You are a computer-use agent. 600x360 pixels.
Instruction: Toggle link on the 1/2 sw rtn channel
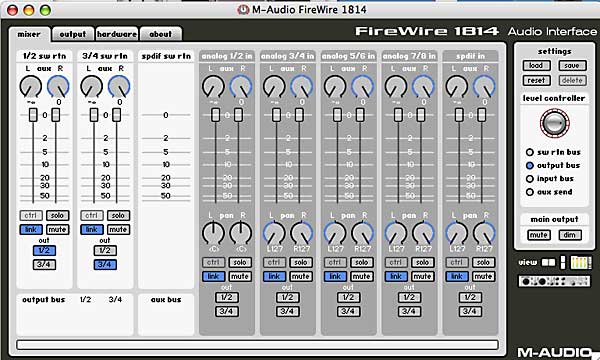pyautogui.click(x=31, y=230)
